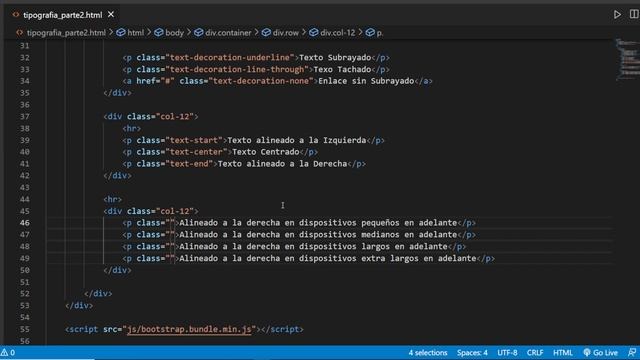
Task: Open the html breadcrumb element
Action: tap(136, 33)
